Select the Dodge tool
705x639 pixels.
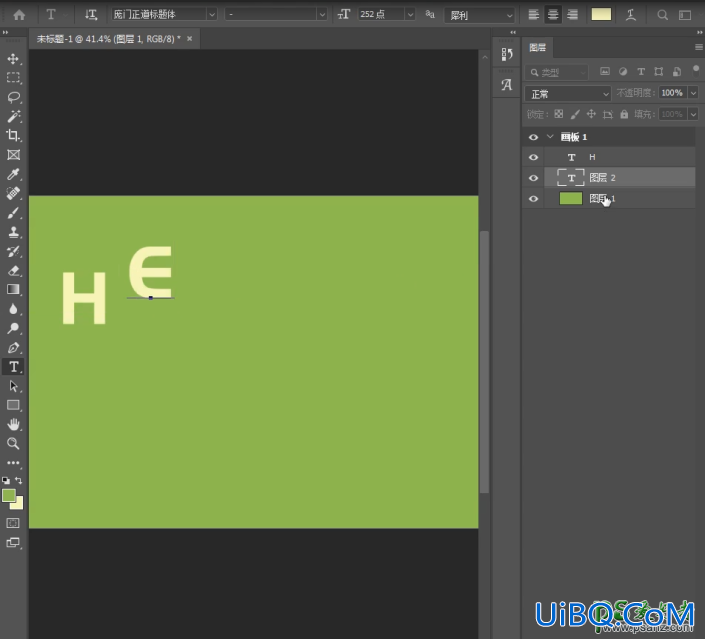(13, 328)
